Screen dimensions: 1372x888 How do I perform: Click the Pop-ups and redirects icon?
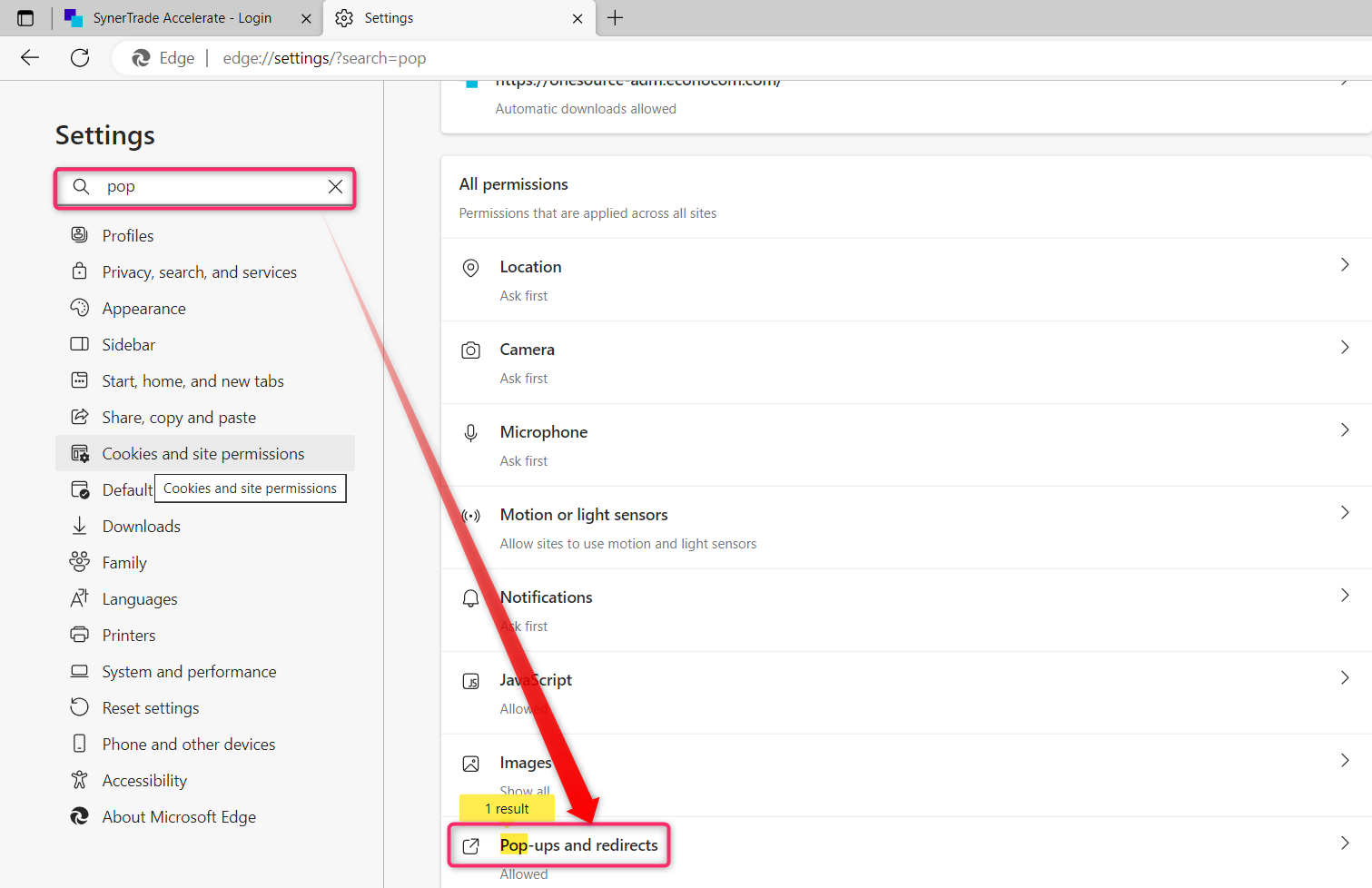coord(470,846)
